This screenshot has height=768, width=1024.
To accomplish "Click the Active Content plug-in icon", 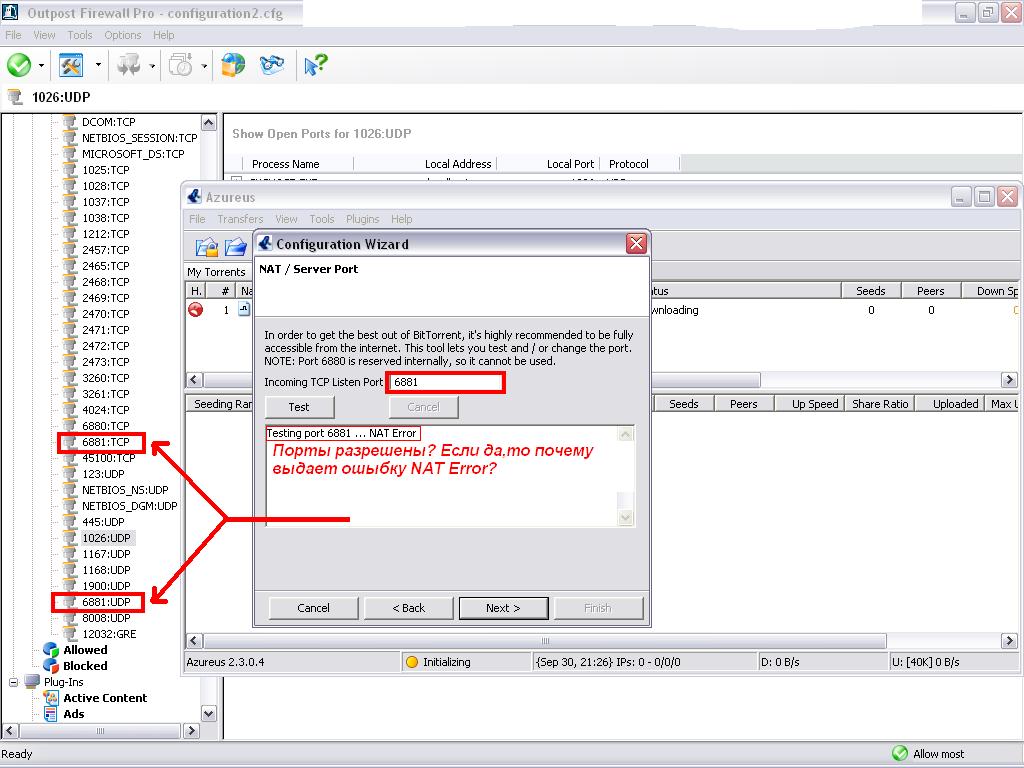I will [x=51, y=698].
